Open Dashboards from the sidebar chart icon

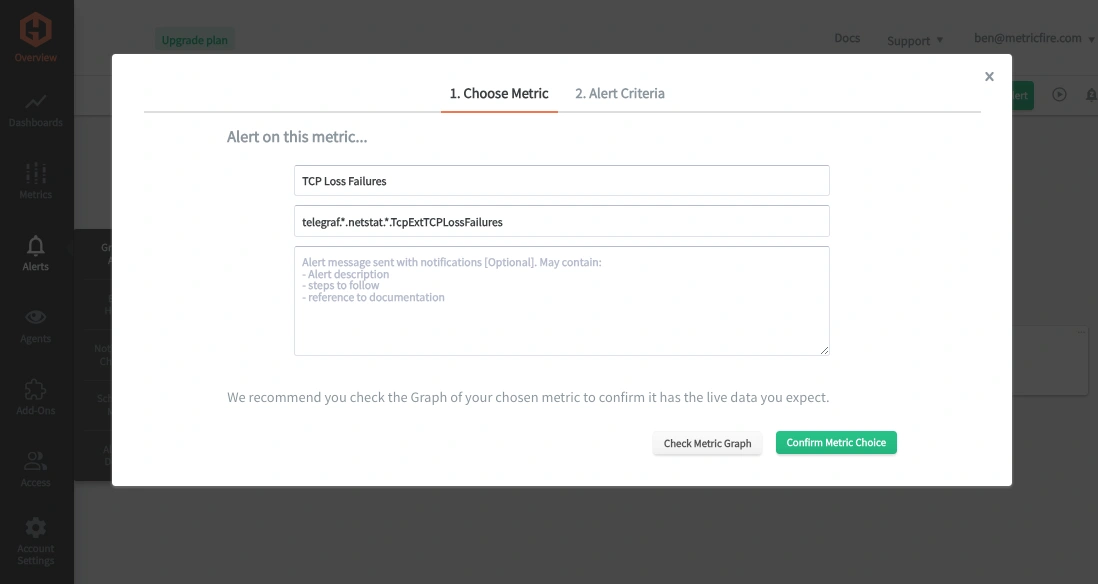click(36, 102)
